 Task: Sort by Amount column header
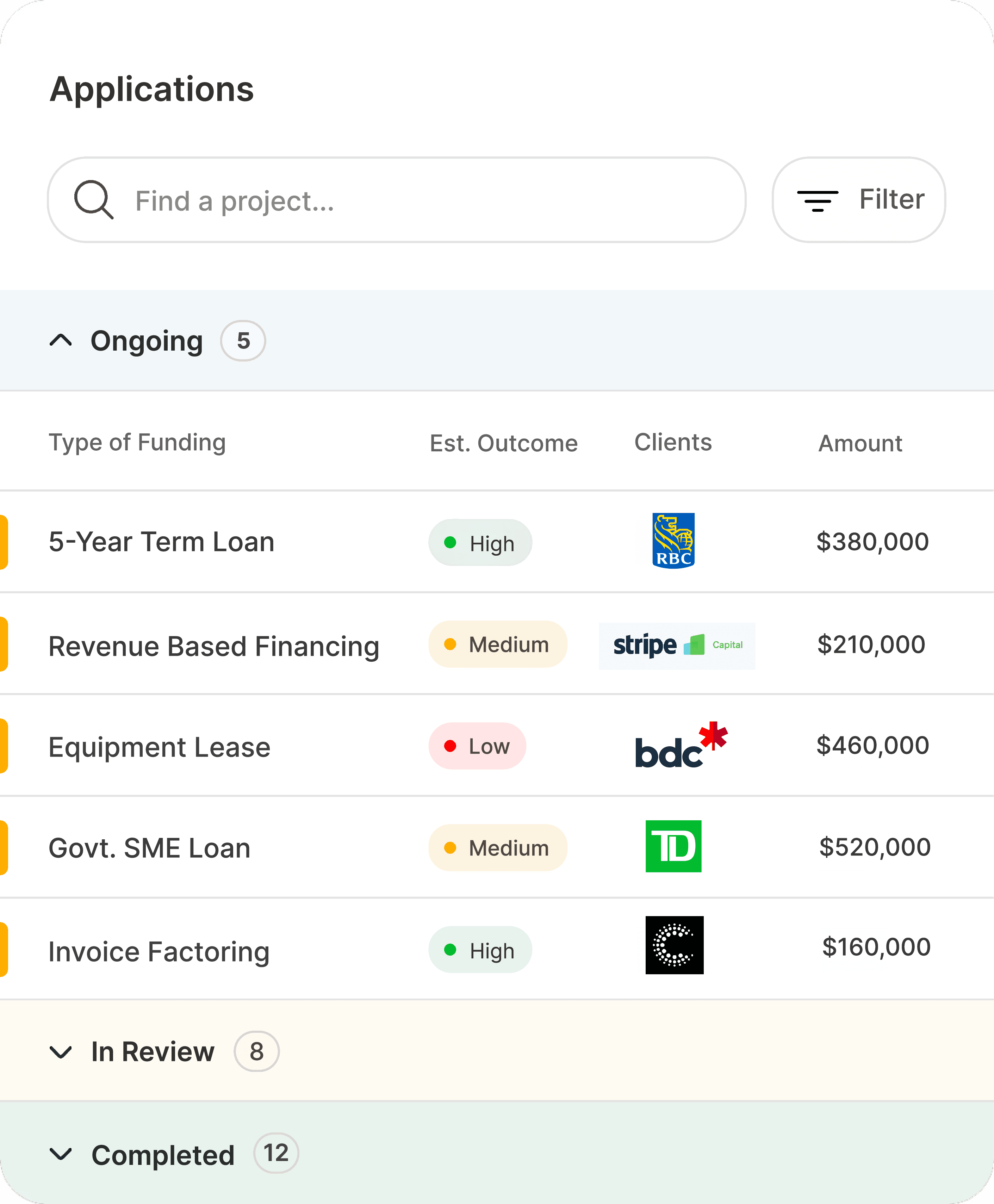click(860, 443)
